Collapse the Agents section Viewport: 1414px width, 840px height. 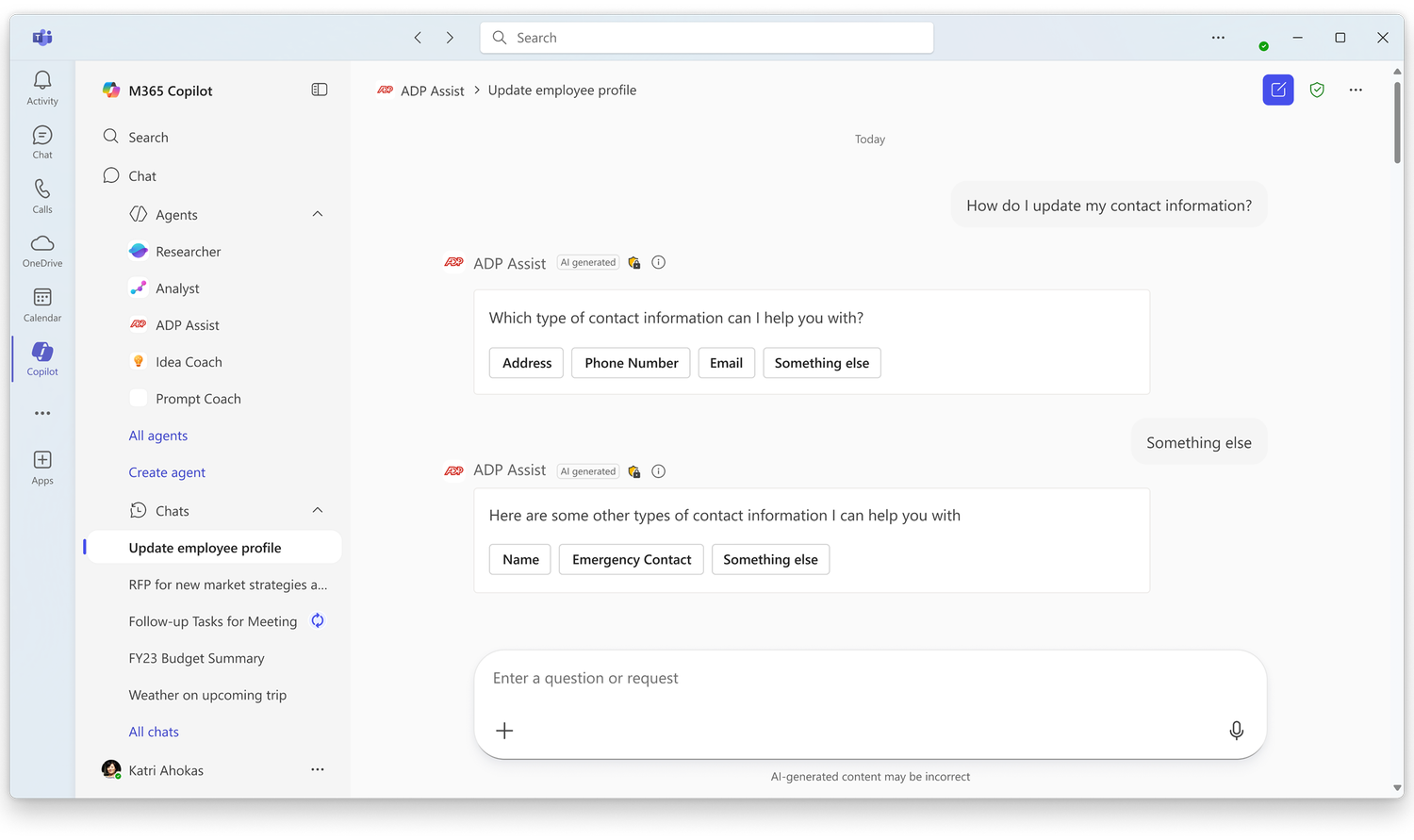click(318, 214)
